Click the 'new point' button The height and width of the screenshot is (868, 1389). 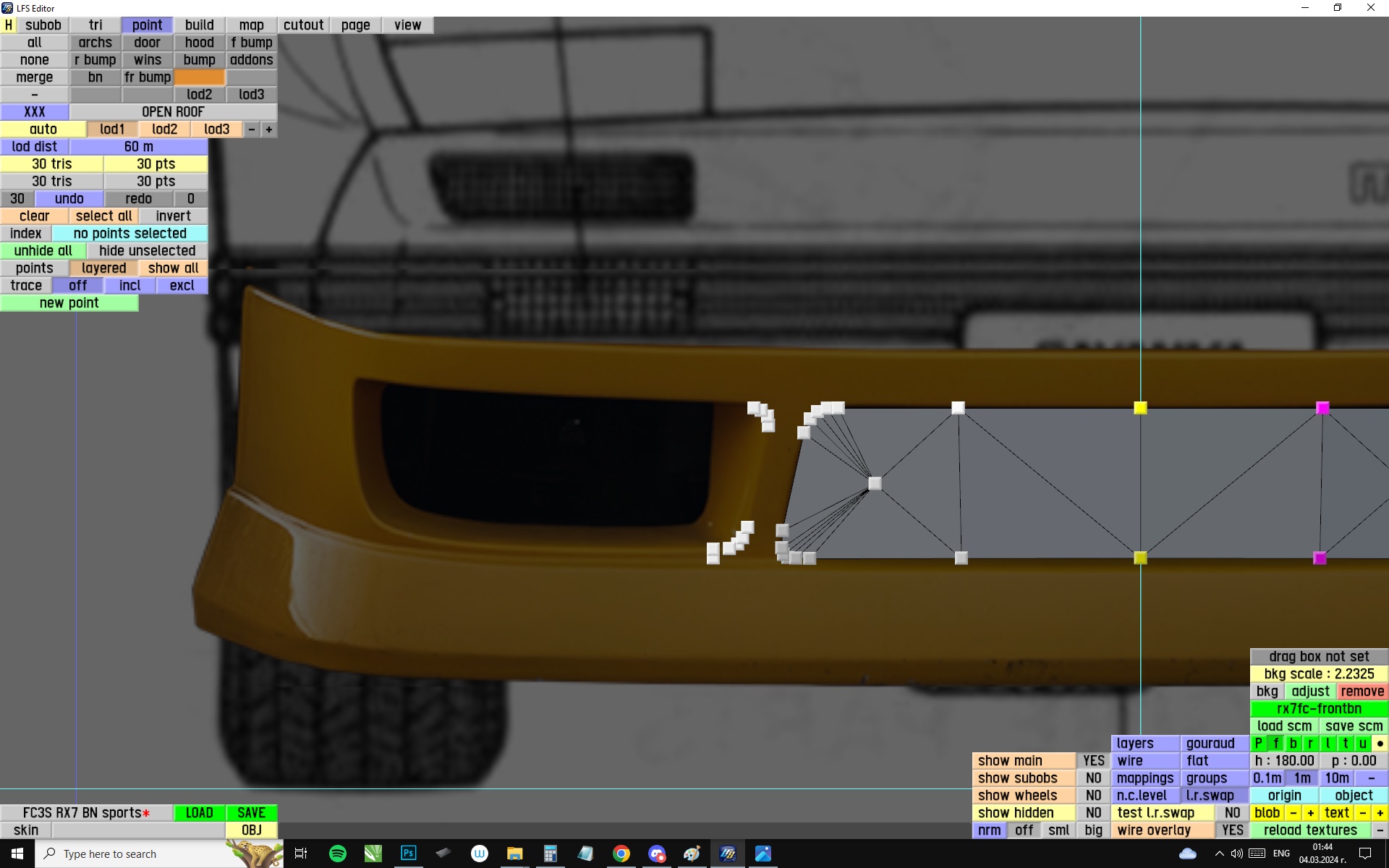[69, 303]
